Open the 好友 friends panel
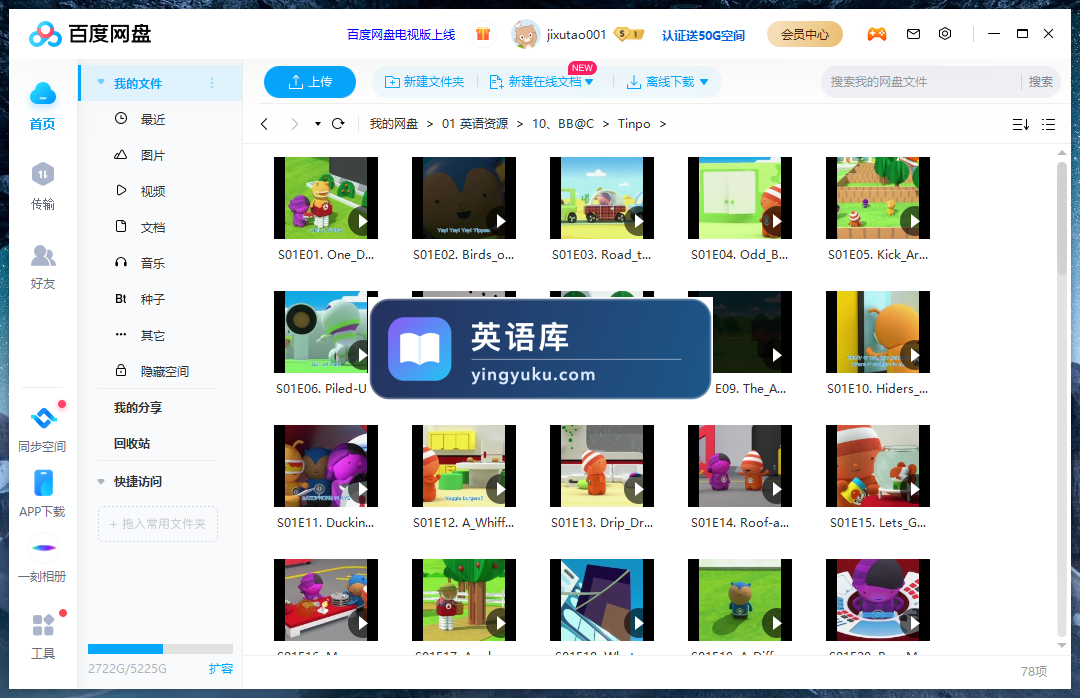Image resolution: width=1080 pixels, height=698 pixels. (43, 256)
